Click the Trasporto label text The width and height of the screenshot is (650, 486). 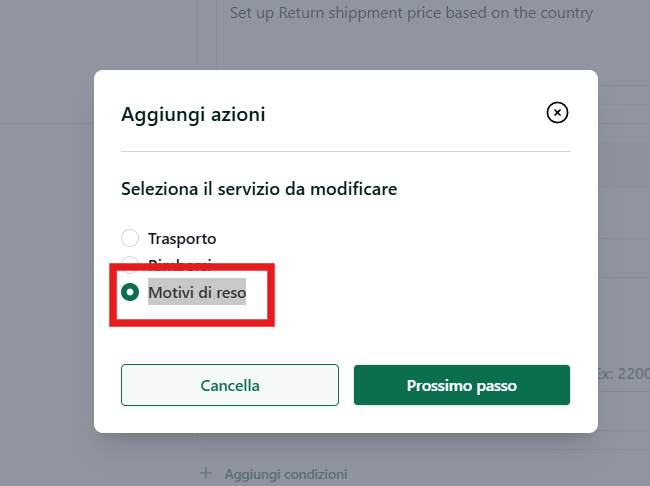(182, 239)
